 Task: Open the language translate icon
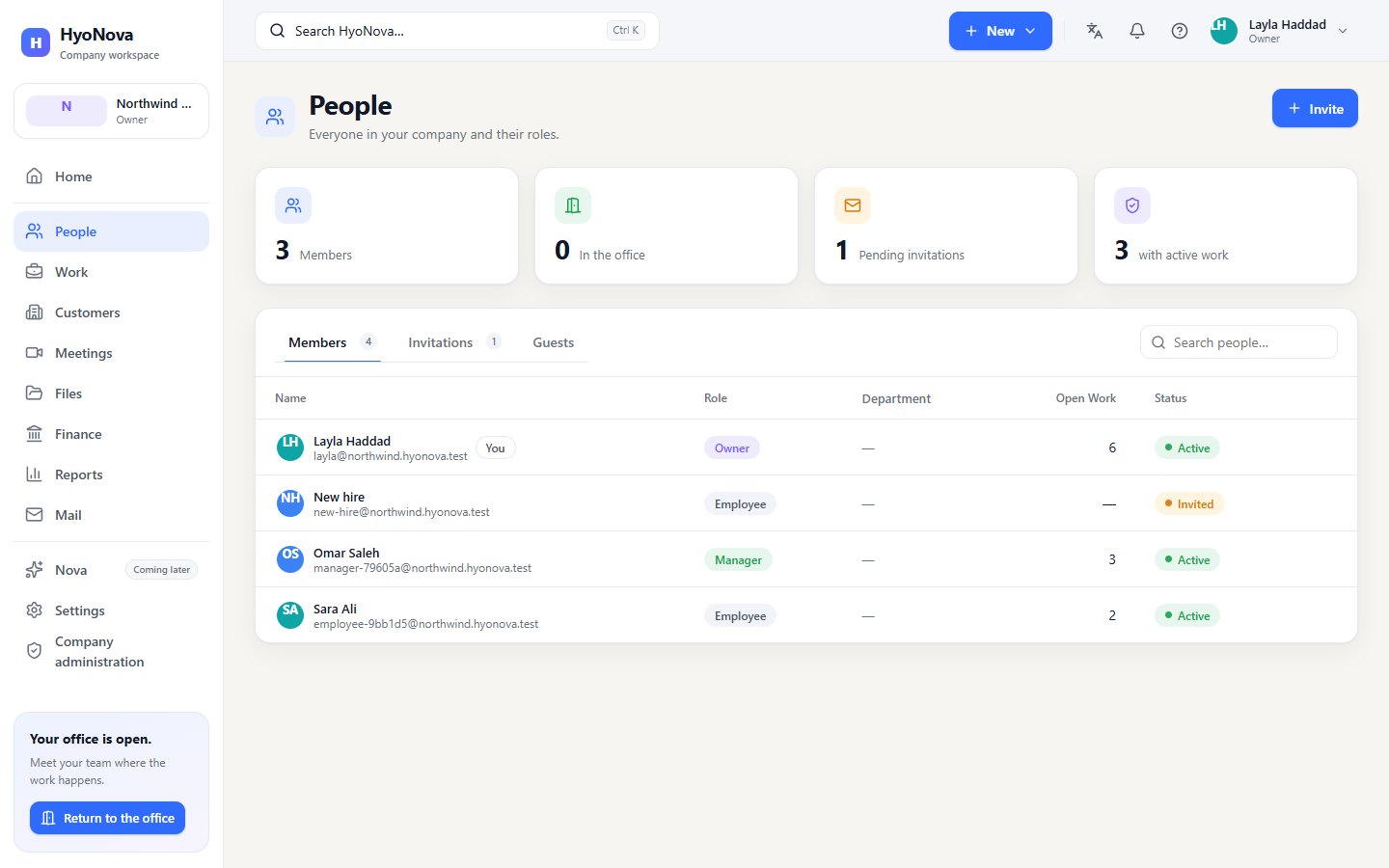(1094, 31)
